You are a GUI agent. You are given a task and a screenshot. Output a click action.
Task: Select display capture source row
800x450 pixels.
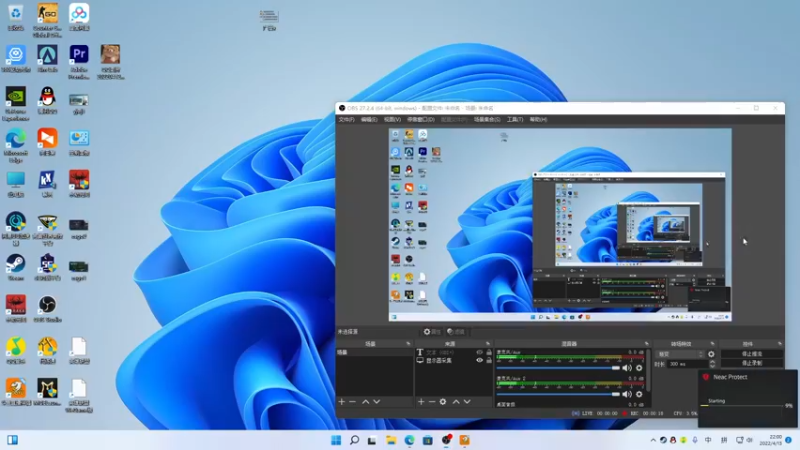pos(454,360)
